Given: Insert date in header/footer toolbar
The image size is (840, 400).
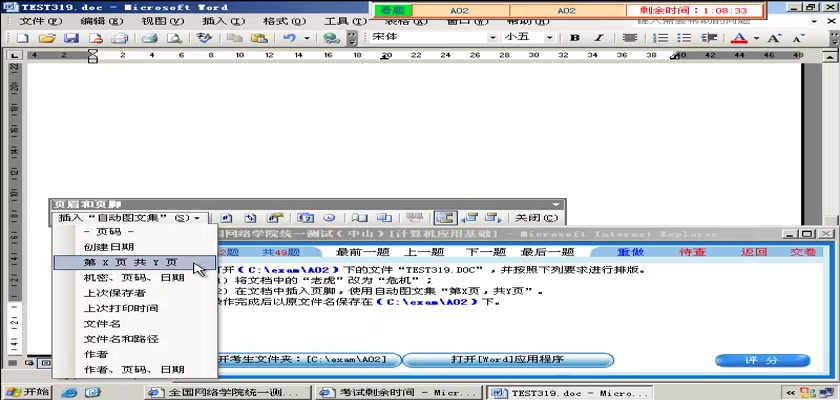Looking at the screenshot, I should tap(306, 218).
